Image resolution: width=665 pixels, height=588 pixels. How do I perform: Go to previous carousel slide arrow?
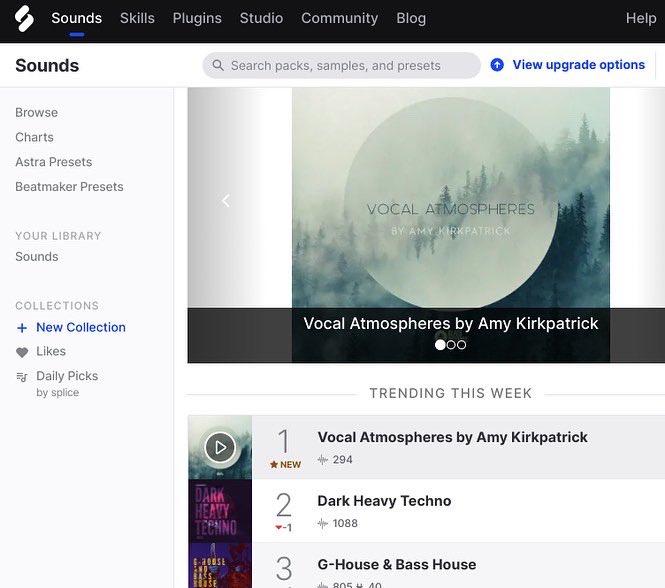tap(226, 201)
